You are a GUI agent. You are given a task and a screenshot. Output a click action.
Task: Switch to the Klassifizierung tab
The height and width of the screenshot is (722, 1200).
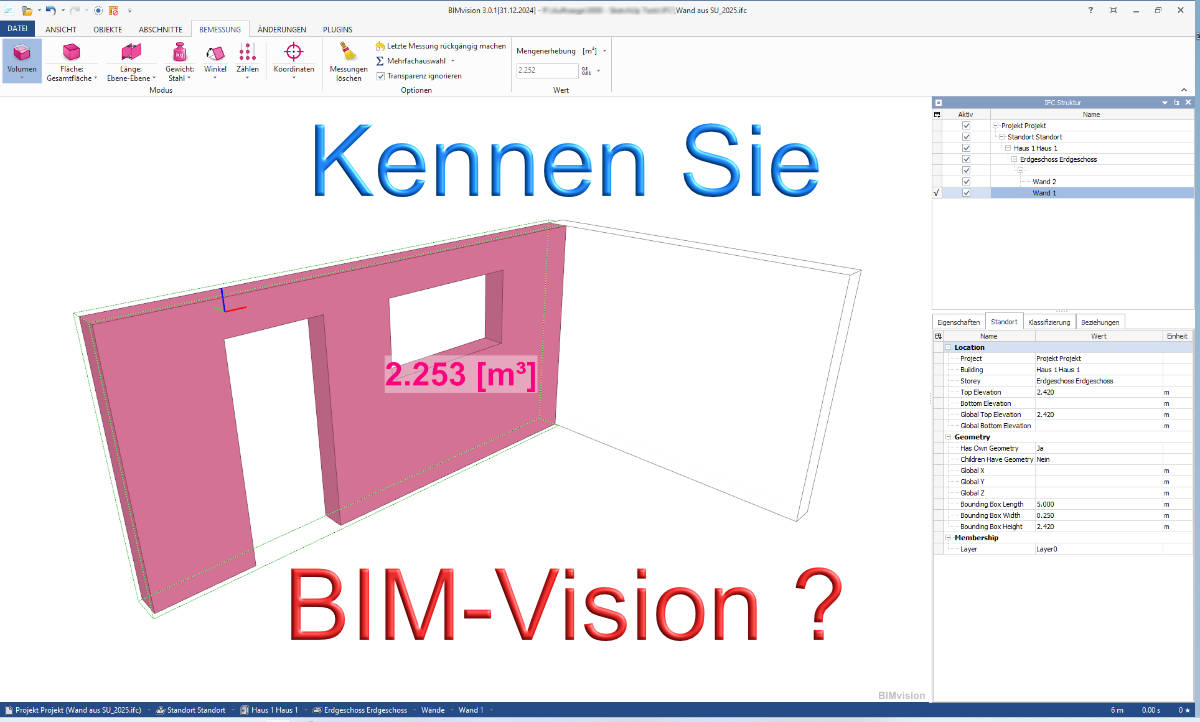pyautogui.click(x=1049, y=322)
